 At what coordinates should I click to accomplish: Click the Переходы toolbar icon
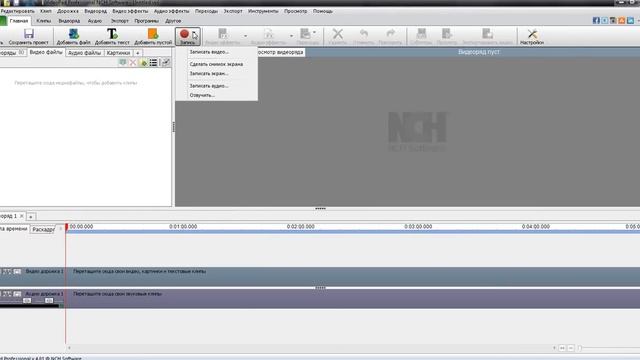pyautogui.click(x=305, y=33)
